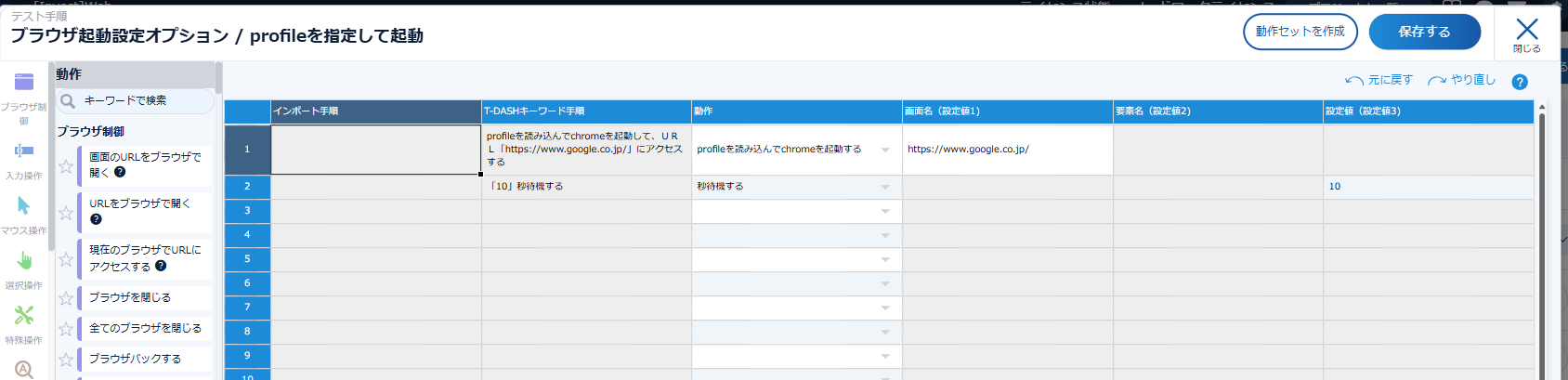Image resolution: width=1568 pixels, height=380 pixels.
Task: Click 画面名（設定値1） column header
Action: tap(1008, 111)
